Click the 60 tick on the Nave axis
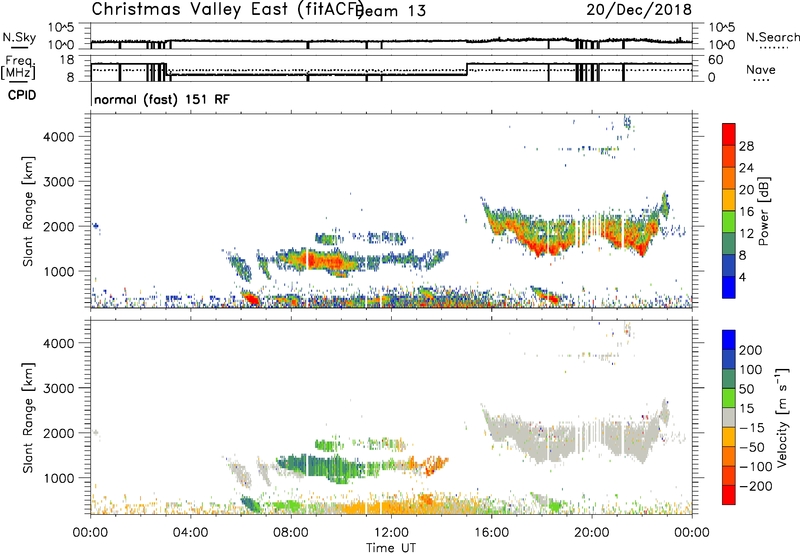Image resolution: width=800 pixels, height=554 pixels. point(716,60)
